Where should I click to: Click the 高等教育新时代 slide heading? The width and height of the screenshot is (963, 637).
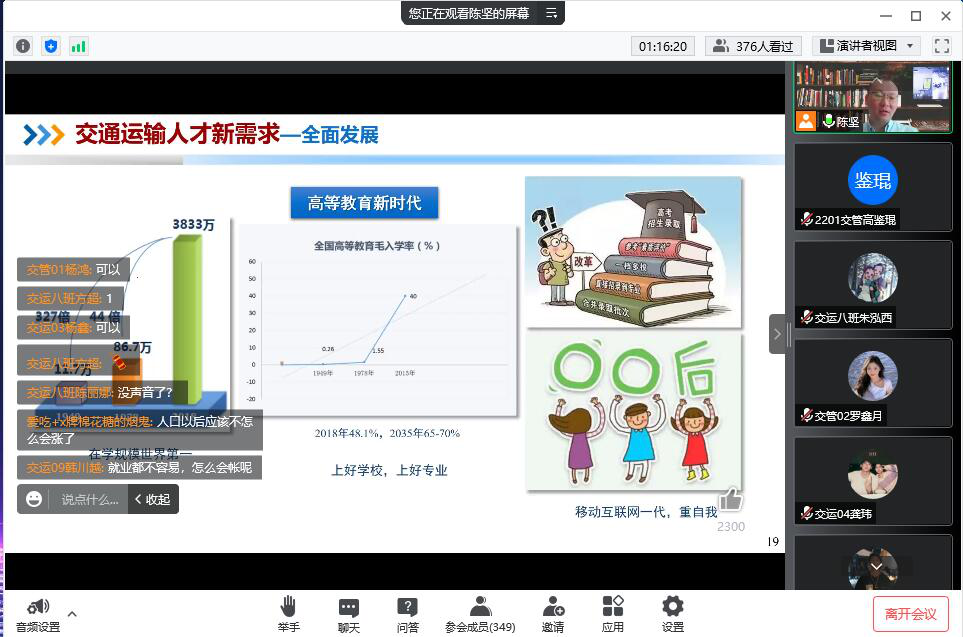point(364,203)
